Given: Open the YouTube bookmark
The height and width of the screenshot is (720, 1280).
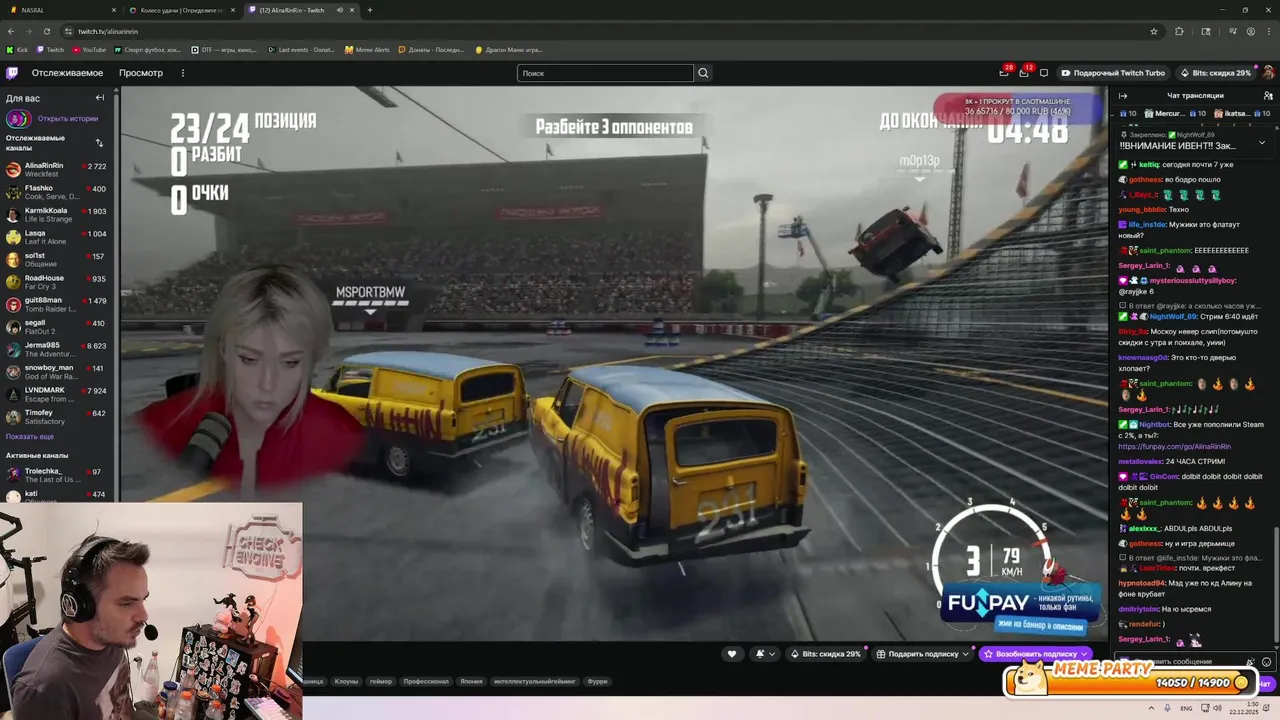Looking at the screenshot, I should pyautogui.click(x=89, y=49).
